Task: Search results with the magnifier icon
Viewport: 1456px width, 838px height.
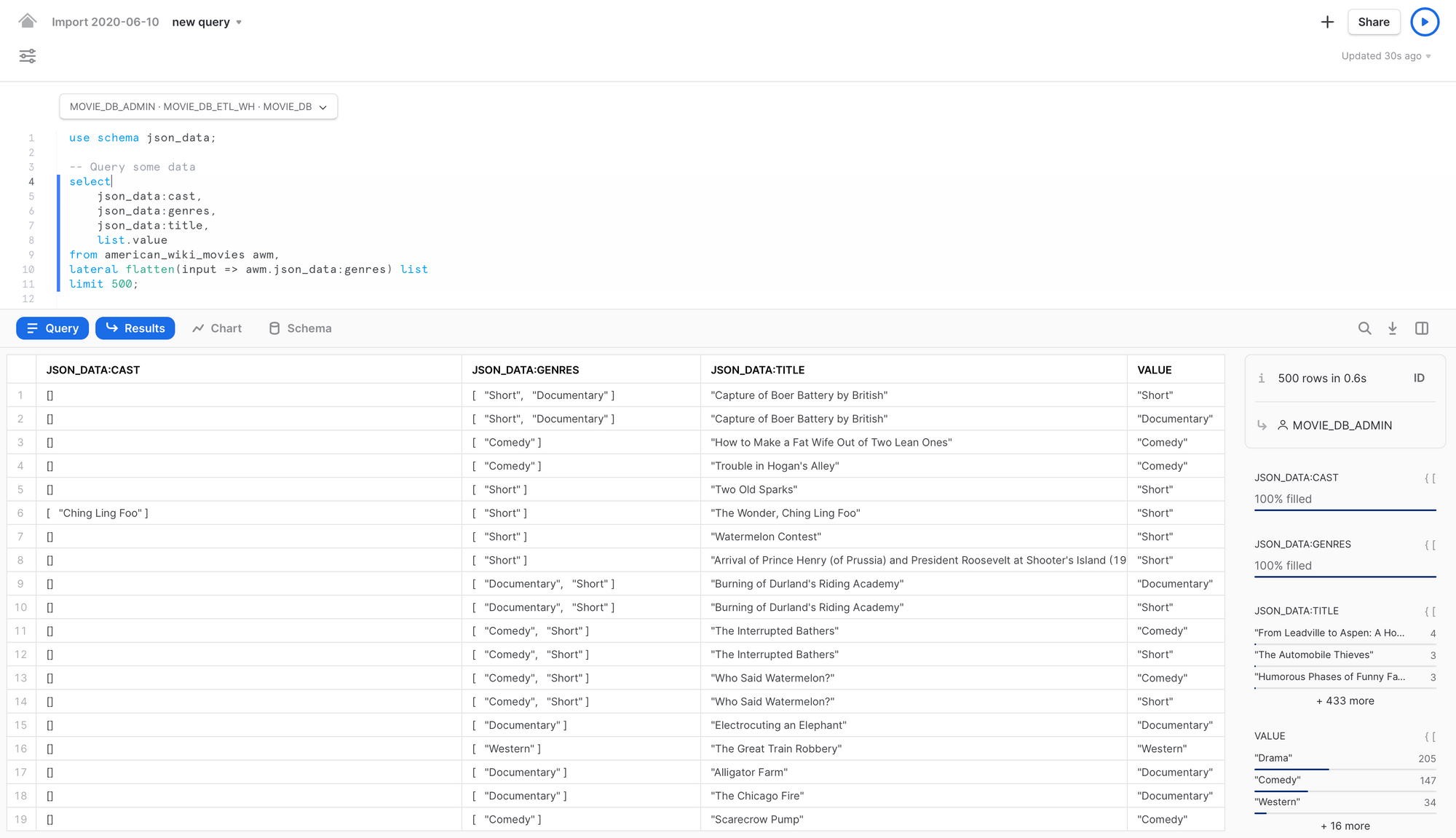Action: coord(1364,328)
